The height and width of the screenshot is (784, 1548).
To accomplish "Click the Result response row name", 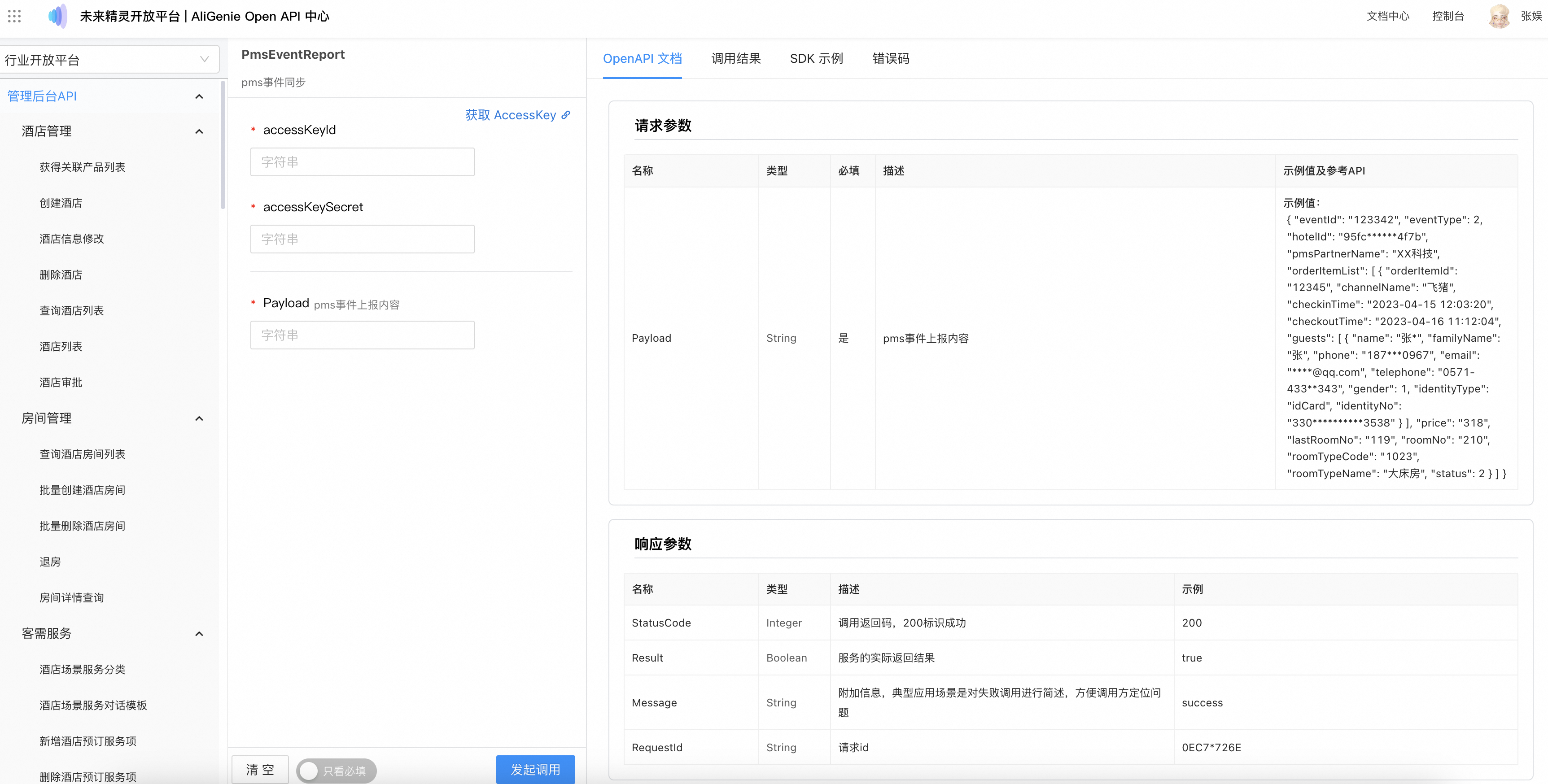I will 647,657.
